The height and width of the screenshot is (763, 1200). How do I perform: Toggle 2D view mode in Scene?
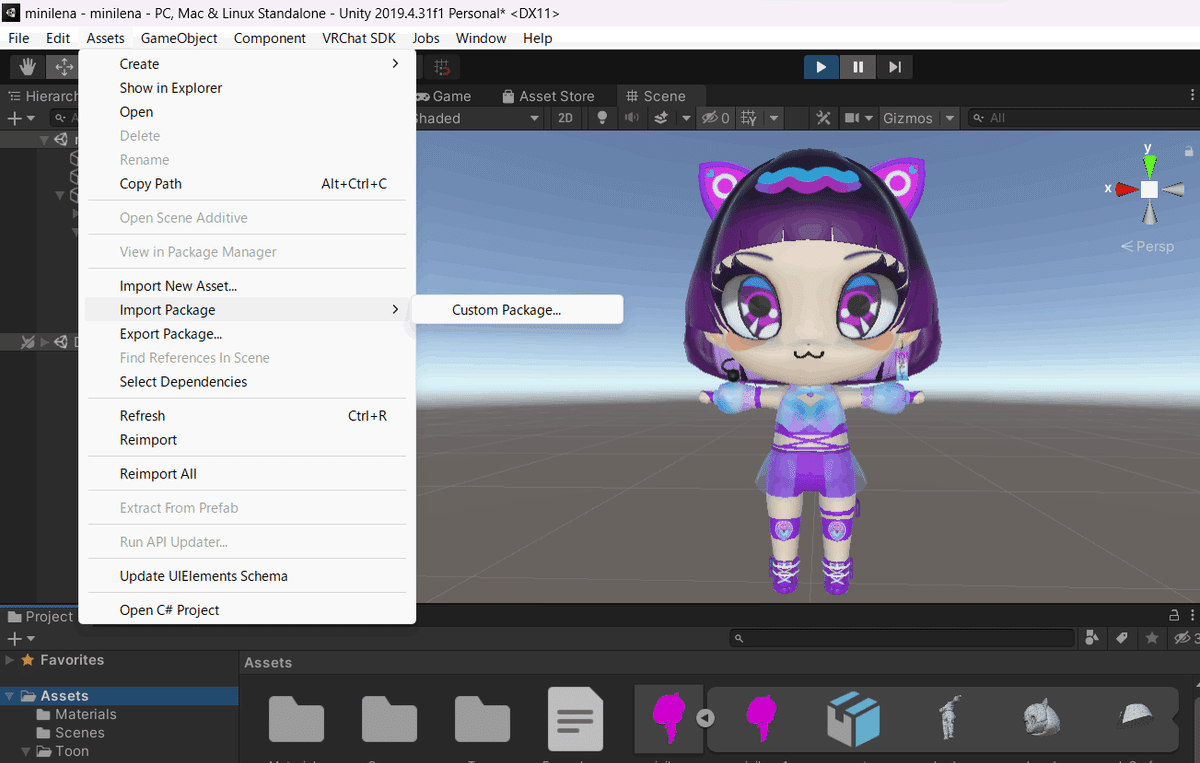click(x=566, y=118)
